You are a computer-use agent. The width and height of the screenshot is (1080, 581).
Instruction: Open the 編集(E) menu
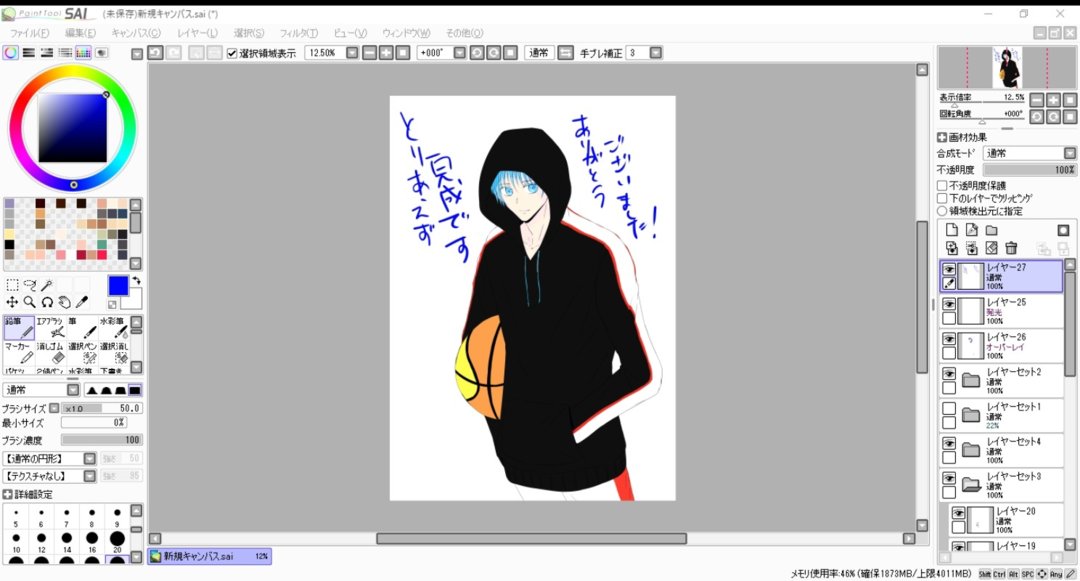(81, 33)
